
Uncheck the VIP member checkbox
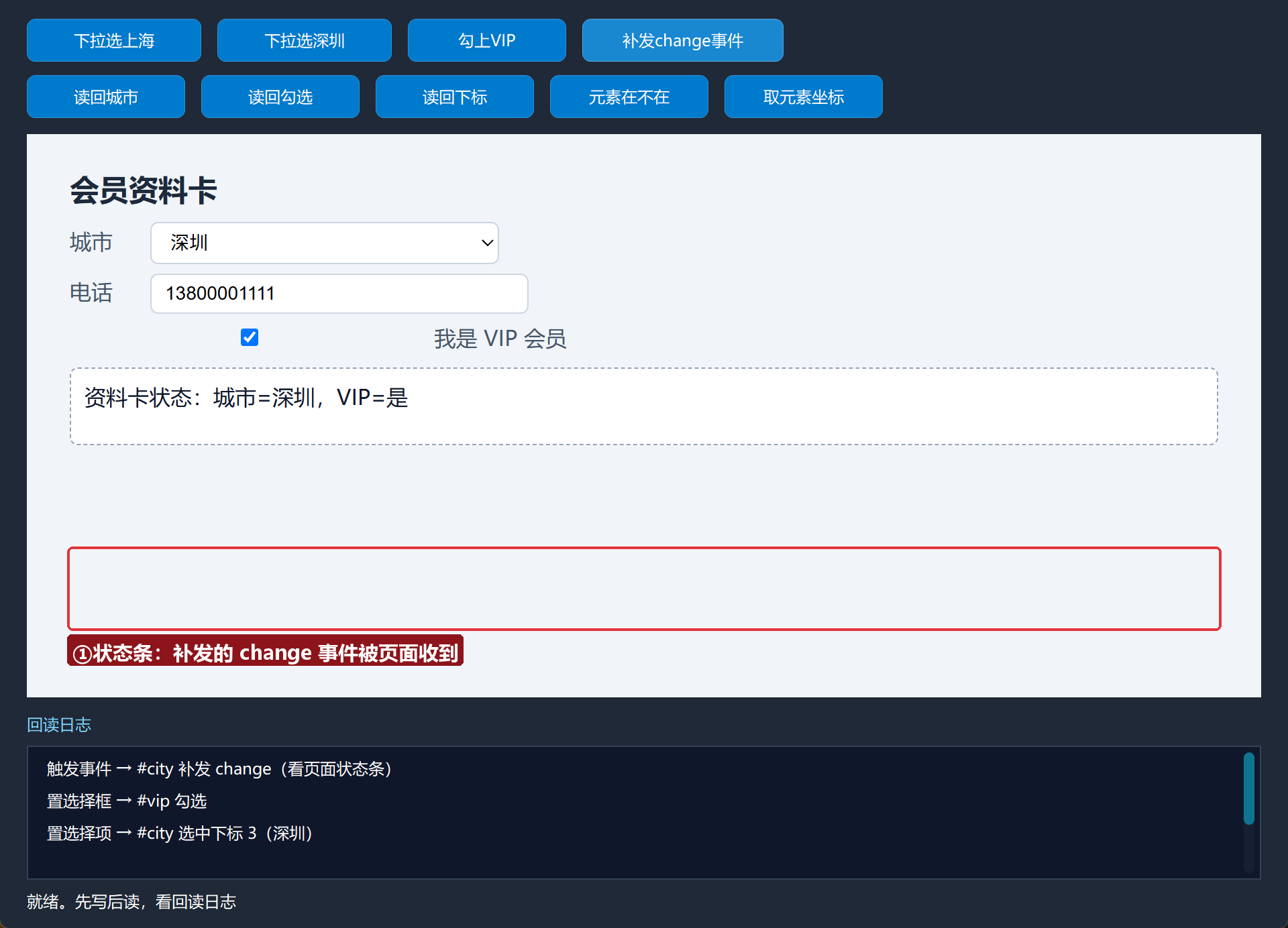(250, 337)
